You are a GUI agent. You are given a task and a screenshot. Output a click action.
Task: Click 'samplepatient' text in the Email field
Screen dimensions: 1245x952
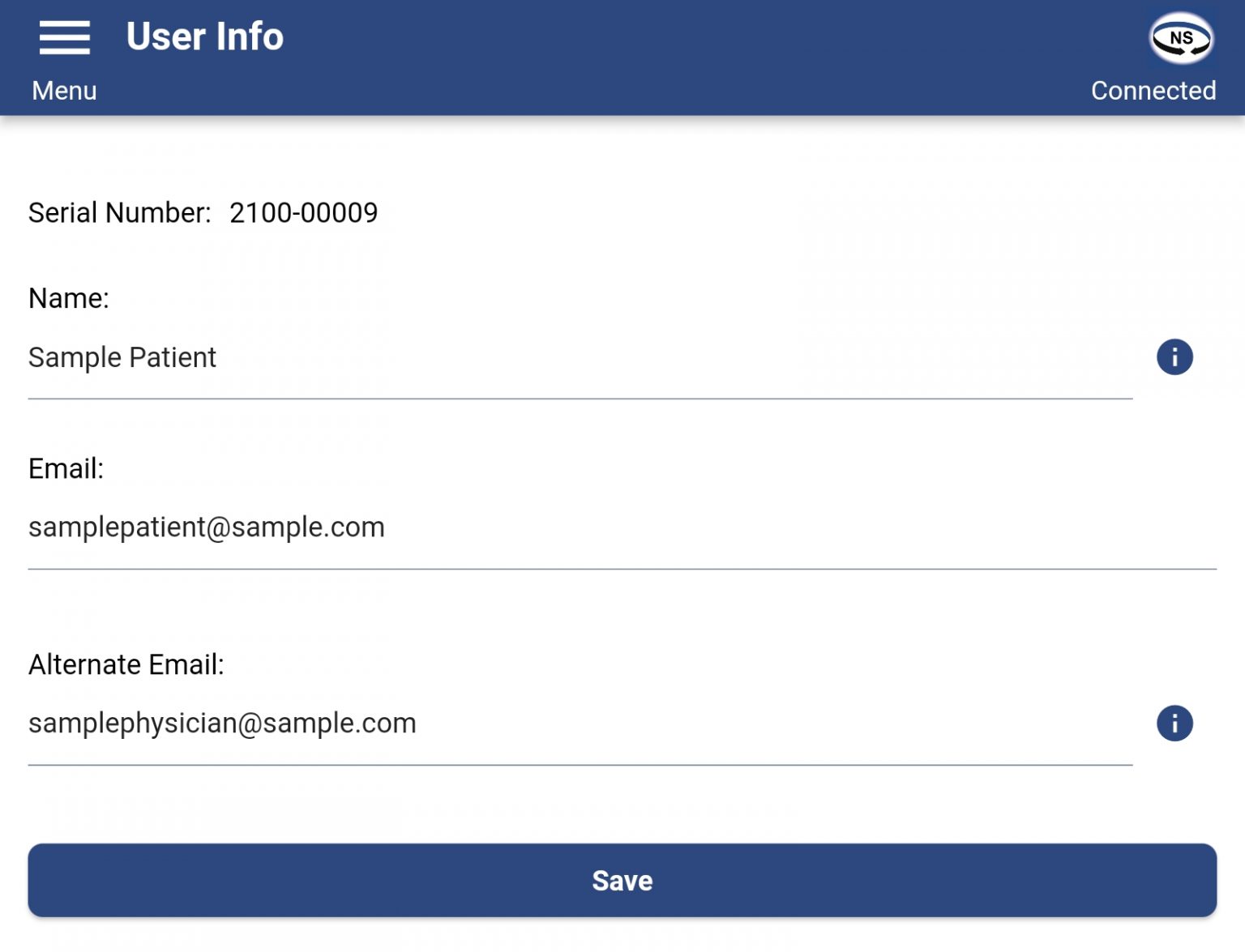click(118, 528)
